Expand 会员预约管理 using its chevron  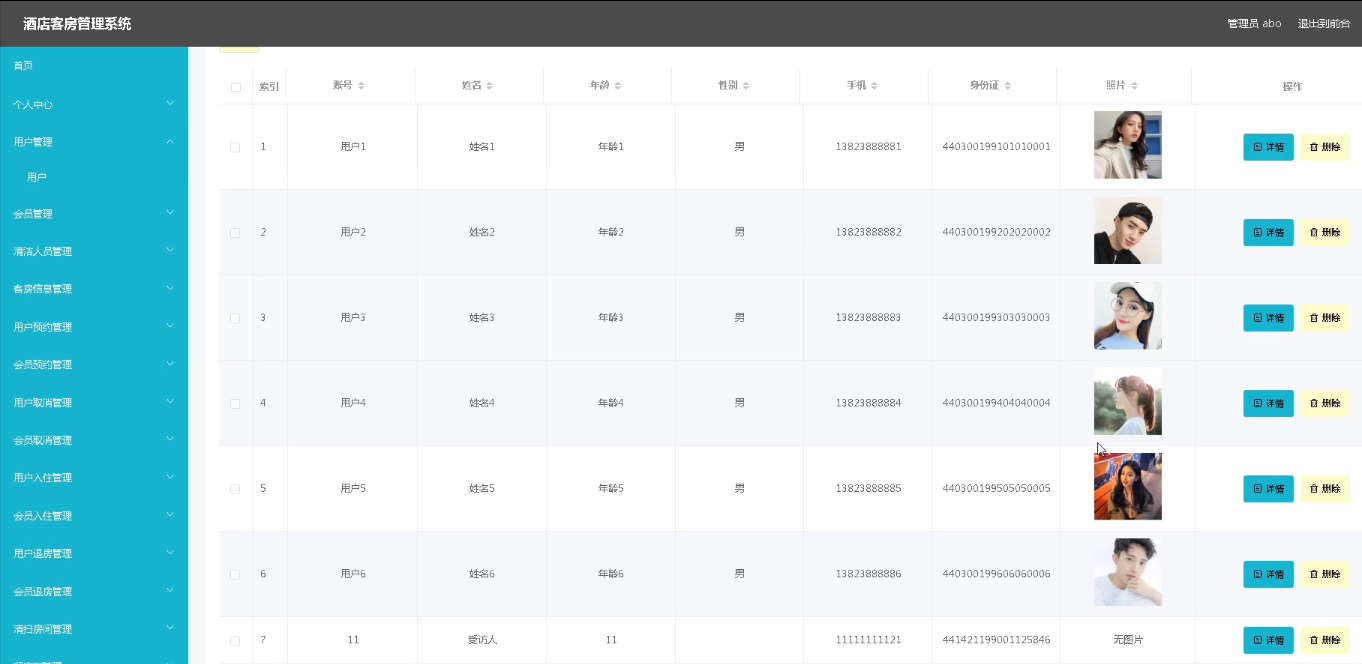pos(170,364)
